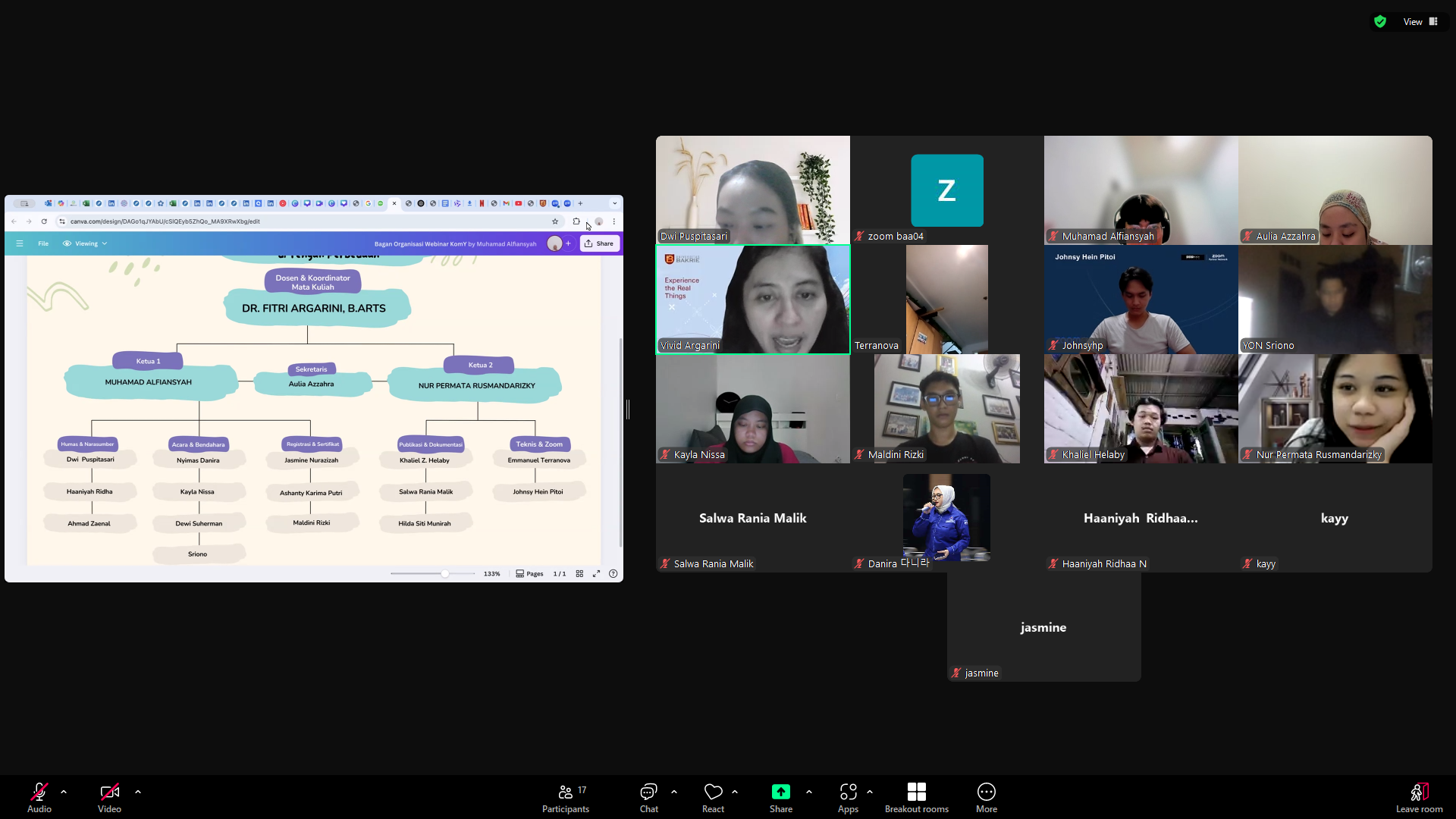Reload the Canva page
The width and height of the screenshot is (1456, 819).
coord(44,221)
